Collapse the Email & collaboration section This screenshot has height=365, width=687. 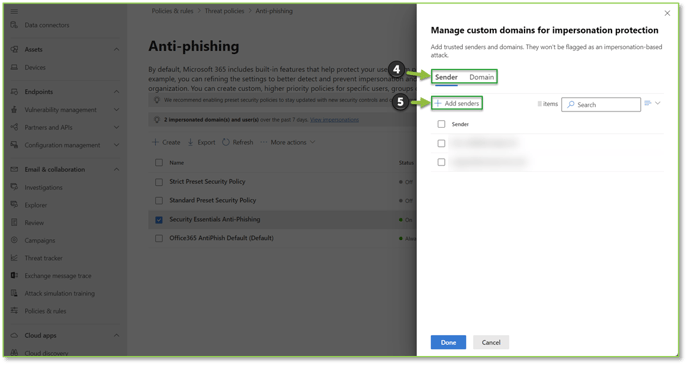117,170
